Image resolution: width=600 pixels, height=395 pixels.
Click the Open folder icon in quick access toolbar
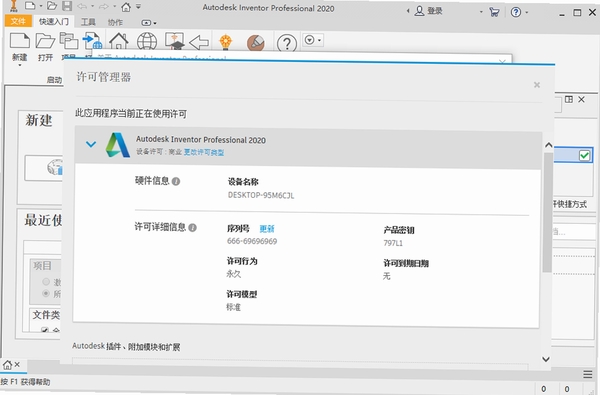click(x=52, y=6)
